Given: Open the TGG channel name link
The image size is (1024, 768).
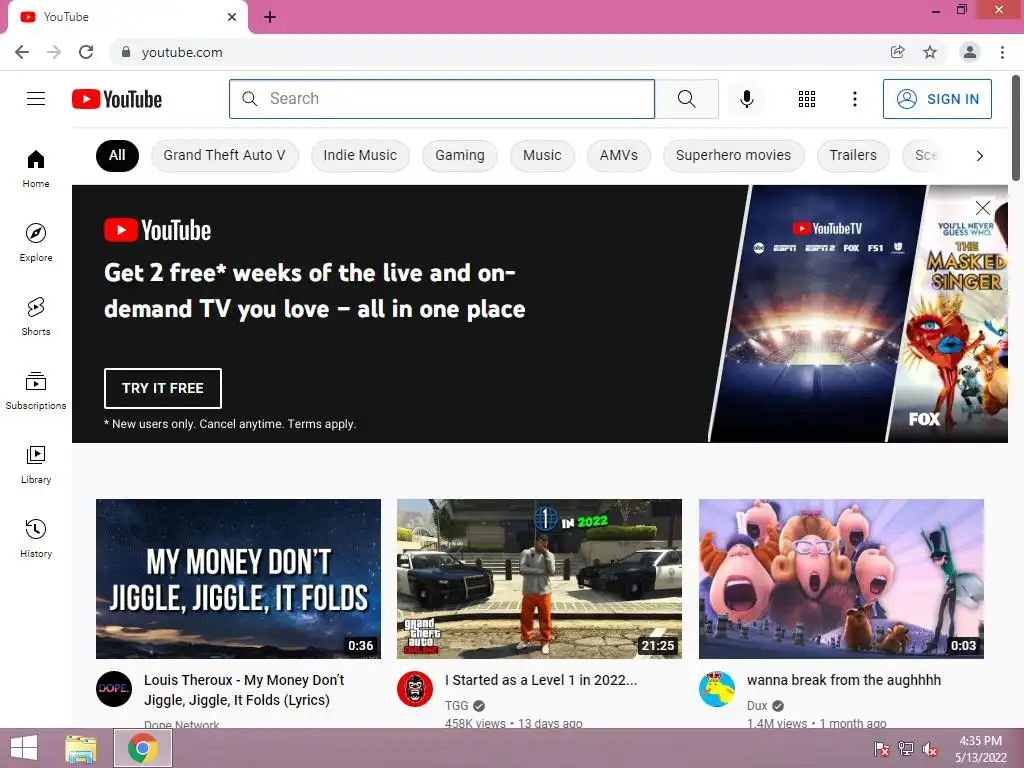Looking at the screenshot, I should 456,705.
